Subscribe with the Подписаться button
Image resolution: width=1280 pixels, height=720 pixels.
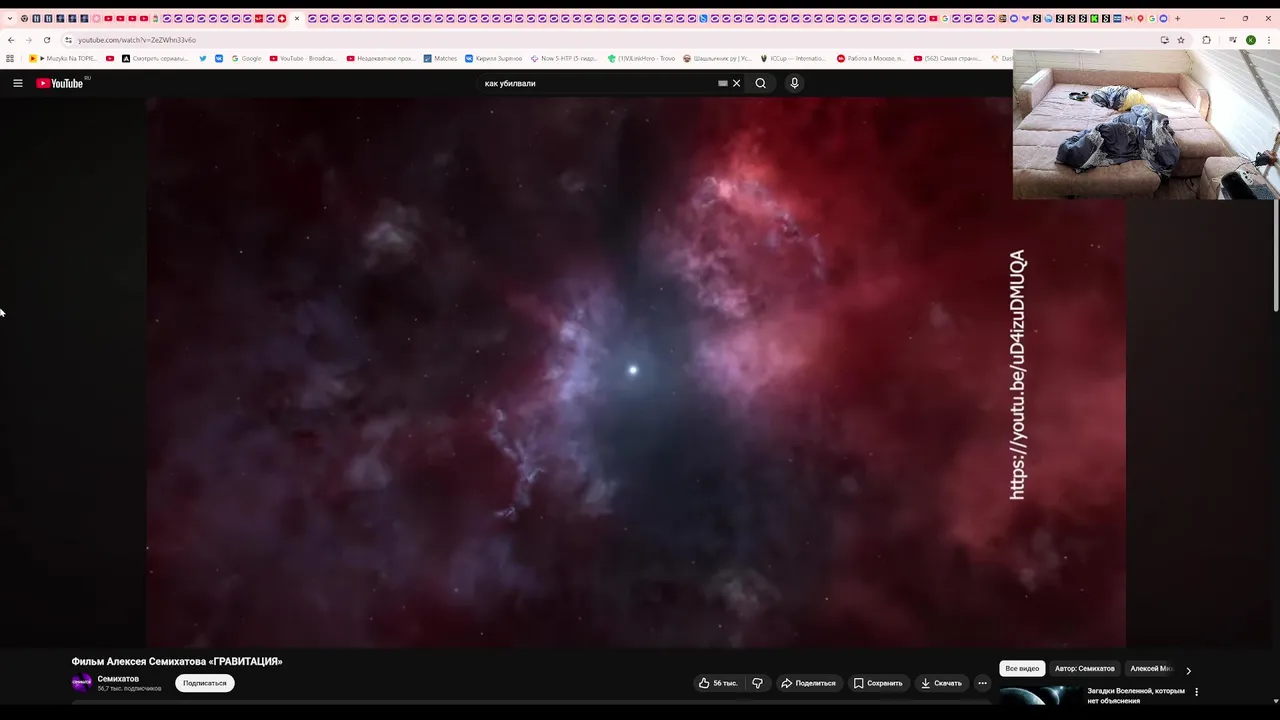click(205, 683)
